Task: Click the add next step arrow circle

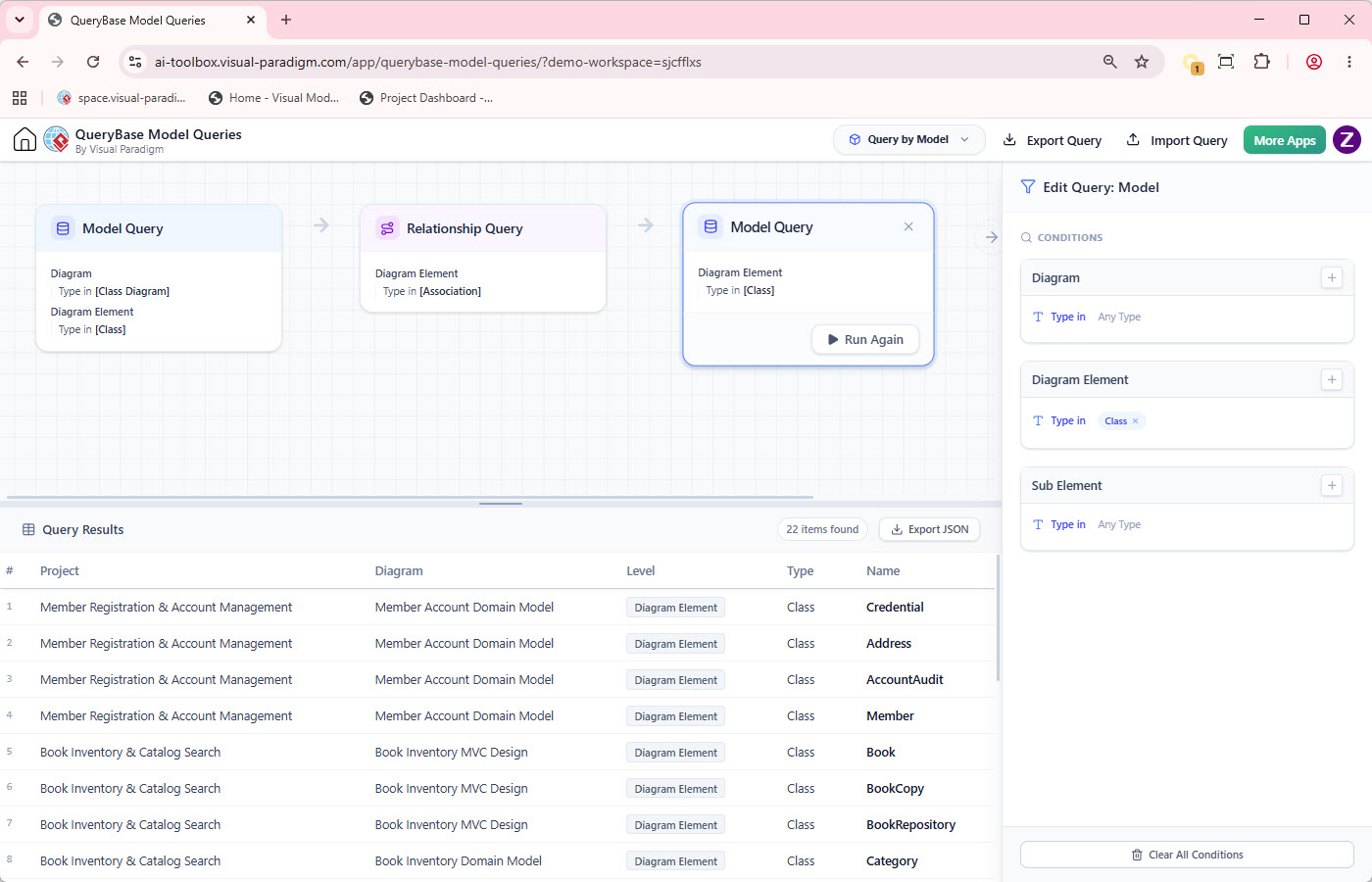Action: 991,237
